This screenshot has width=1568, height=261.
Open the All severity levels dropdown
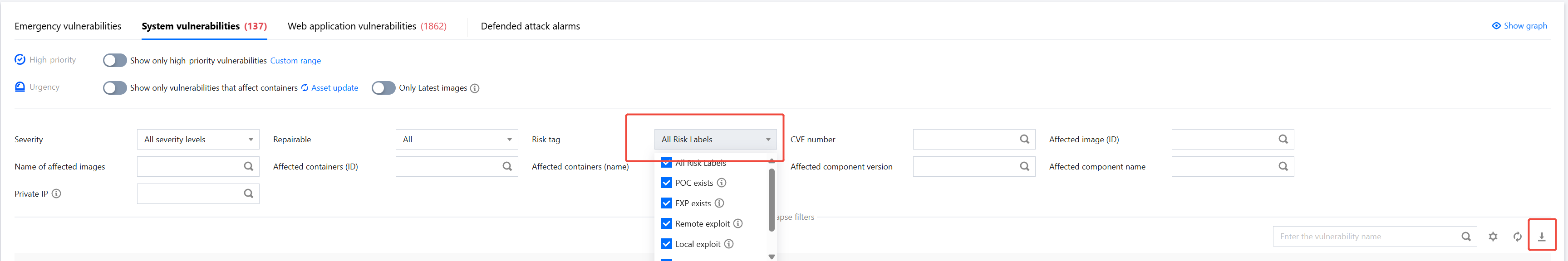(198, 139)
